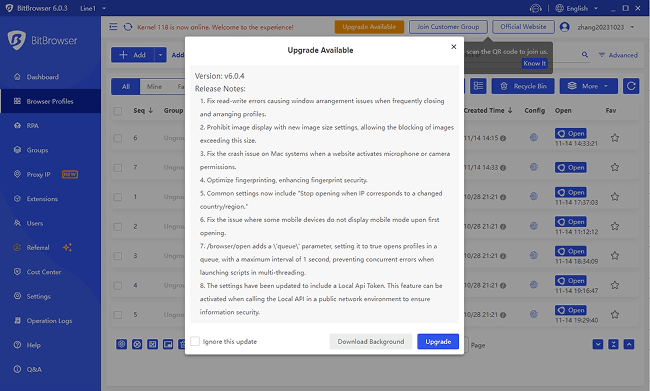Click the orange Upgrade Available button
650x391 pixels.
(369, 27)
